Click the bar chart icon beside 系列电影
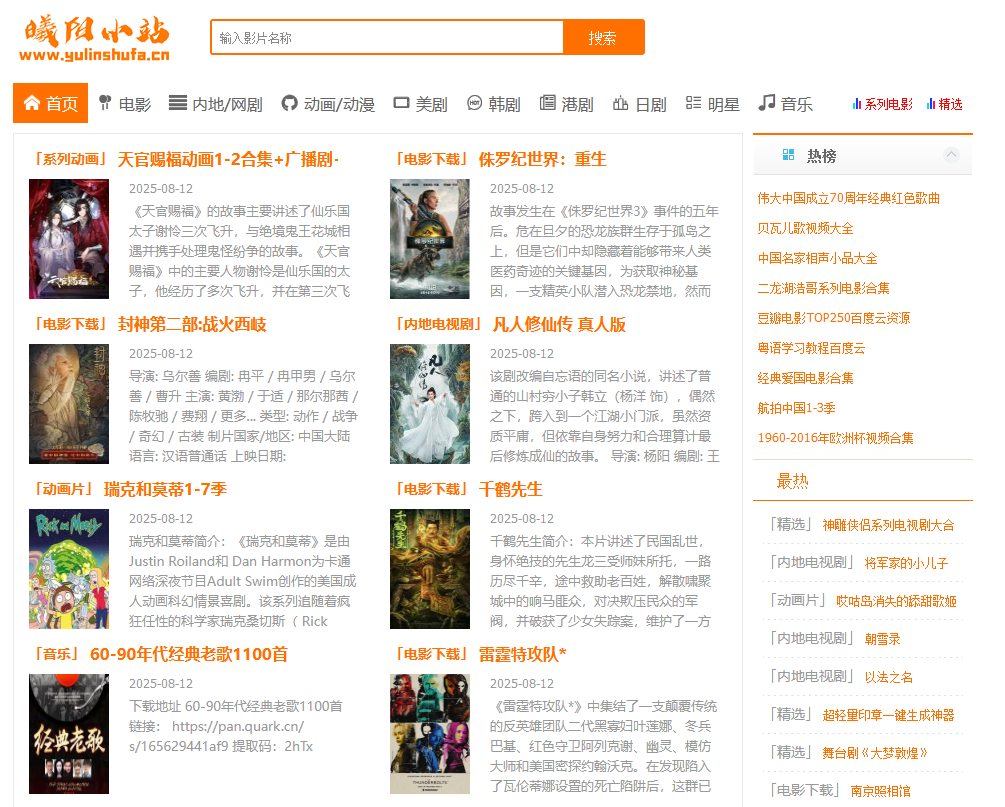Image resolution: width=1005 pixels, height=807 pixels. point(857,104)
